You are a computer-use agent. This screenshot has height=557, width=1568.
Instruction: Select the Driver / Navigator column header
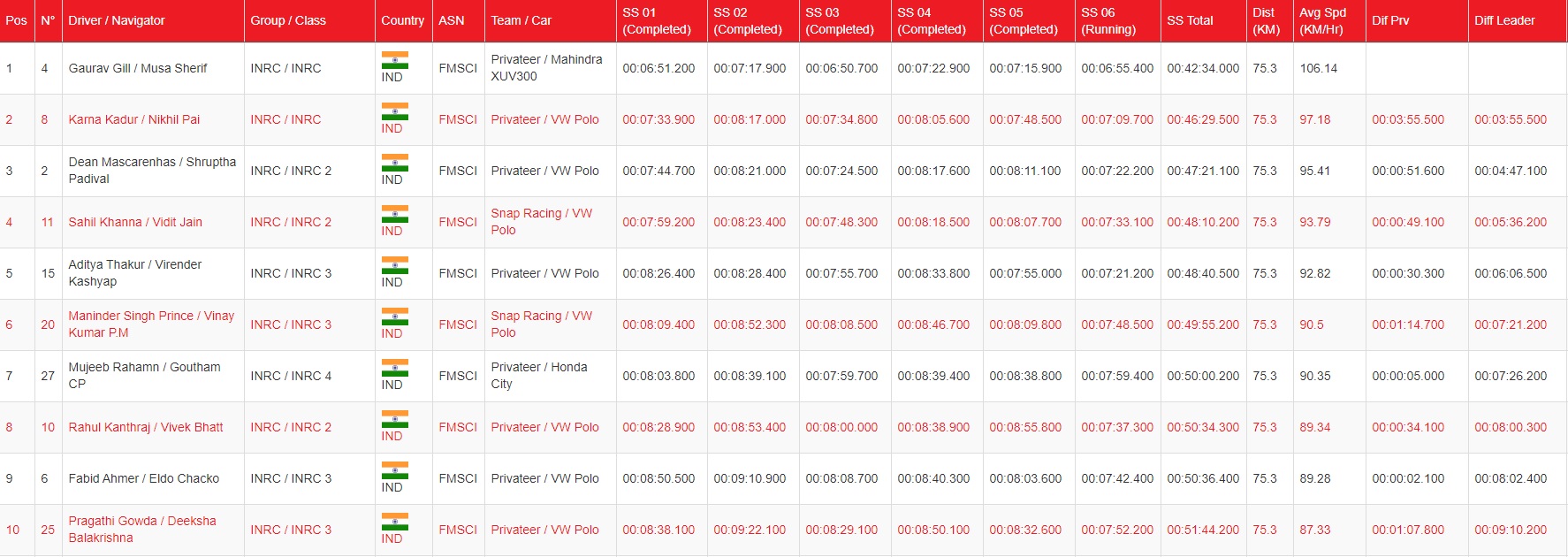[x=117, y=20]
